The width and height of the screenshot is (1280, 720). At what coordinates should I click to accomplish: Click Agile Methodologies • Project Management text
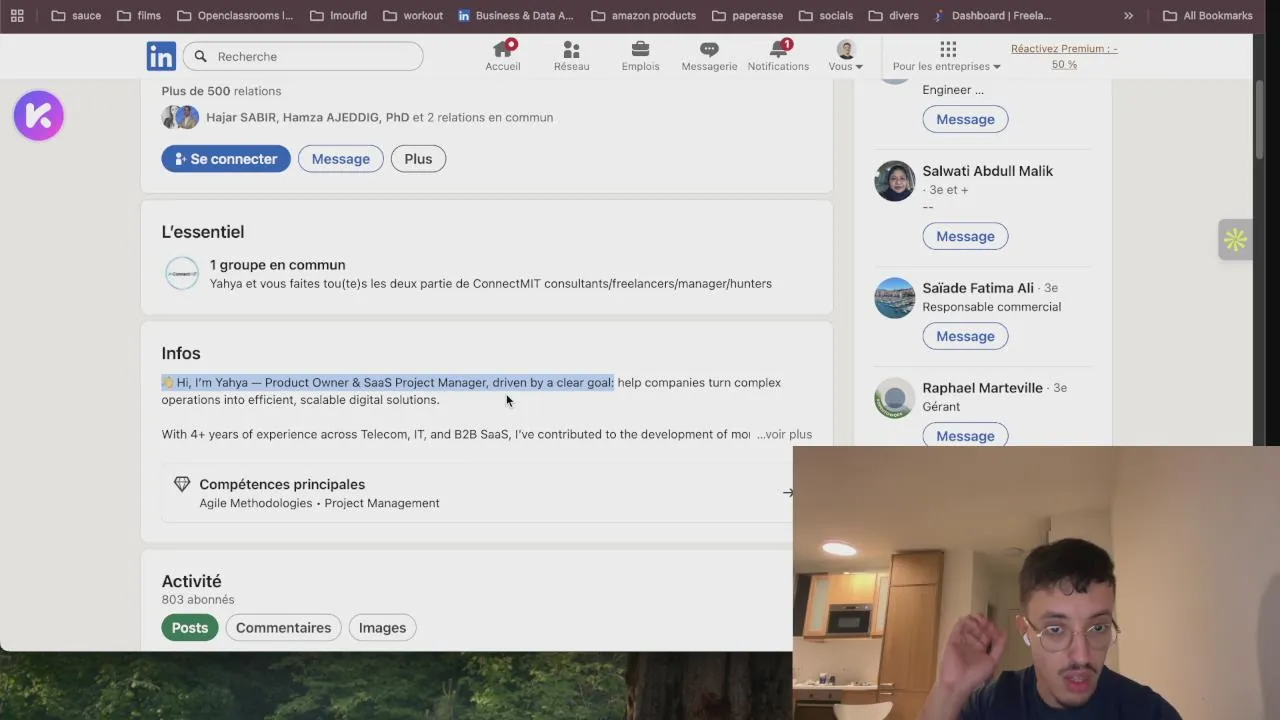click(319, 503)
